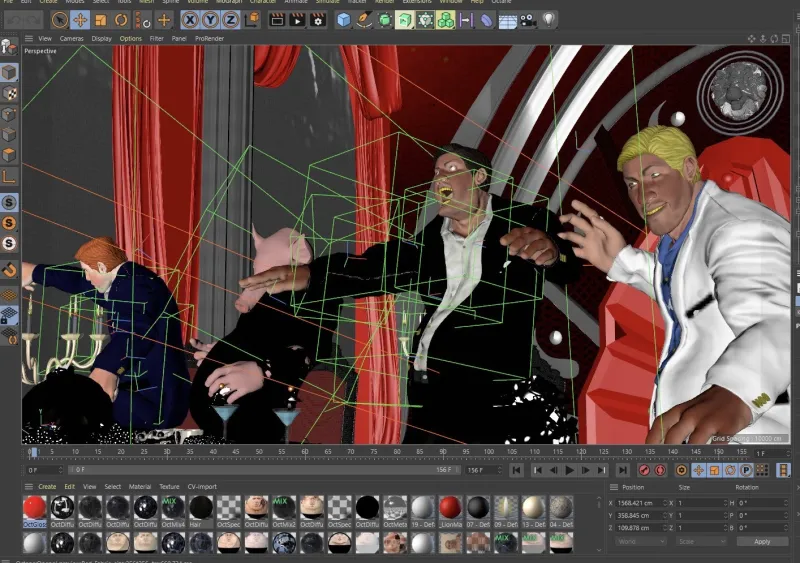Toggle the Y axis lock
The image size is (800, 563).
coord(211,20)
